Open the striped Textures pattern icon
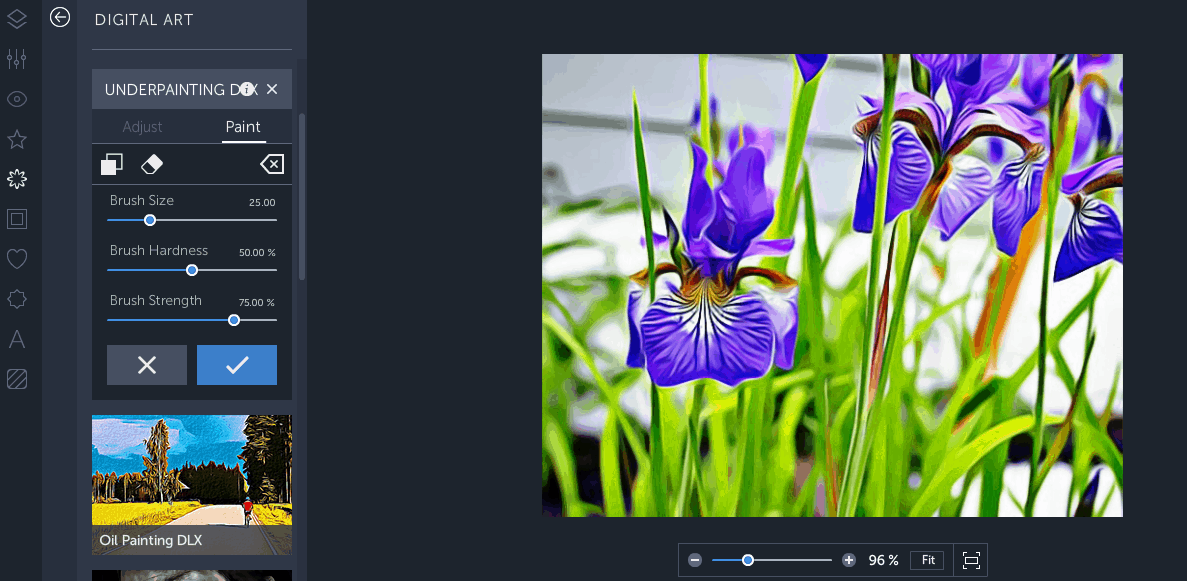This screenshot has height=581, width=1187. coord(17,379)
